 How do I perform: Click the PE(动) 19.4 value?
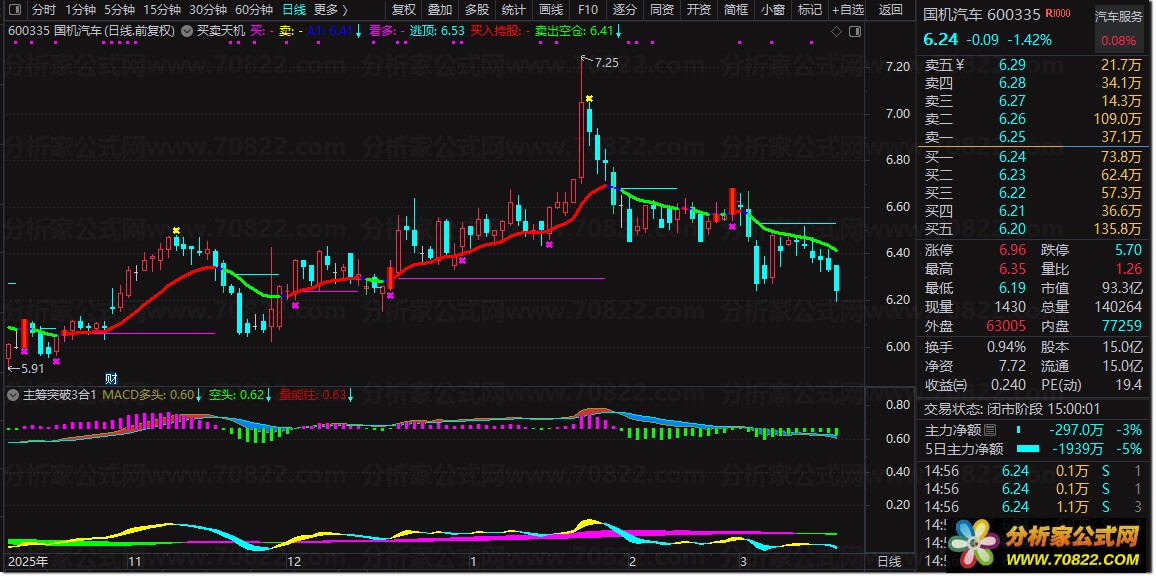coord(1130,385)
